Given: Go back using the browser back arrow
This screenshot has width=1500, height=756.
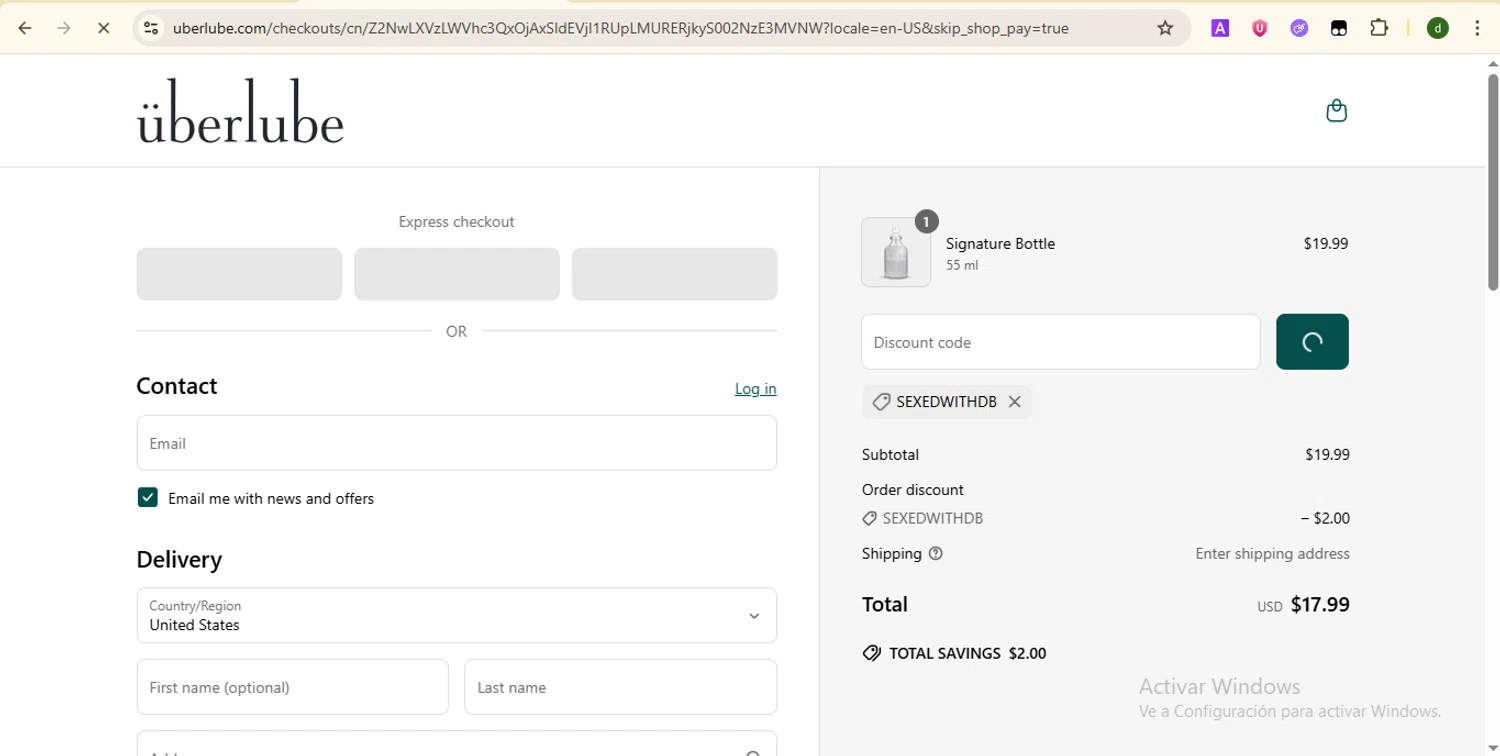Looking at the screenshot, I should click(25, 28).
